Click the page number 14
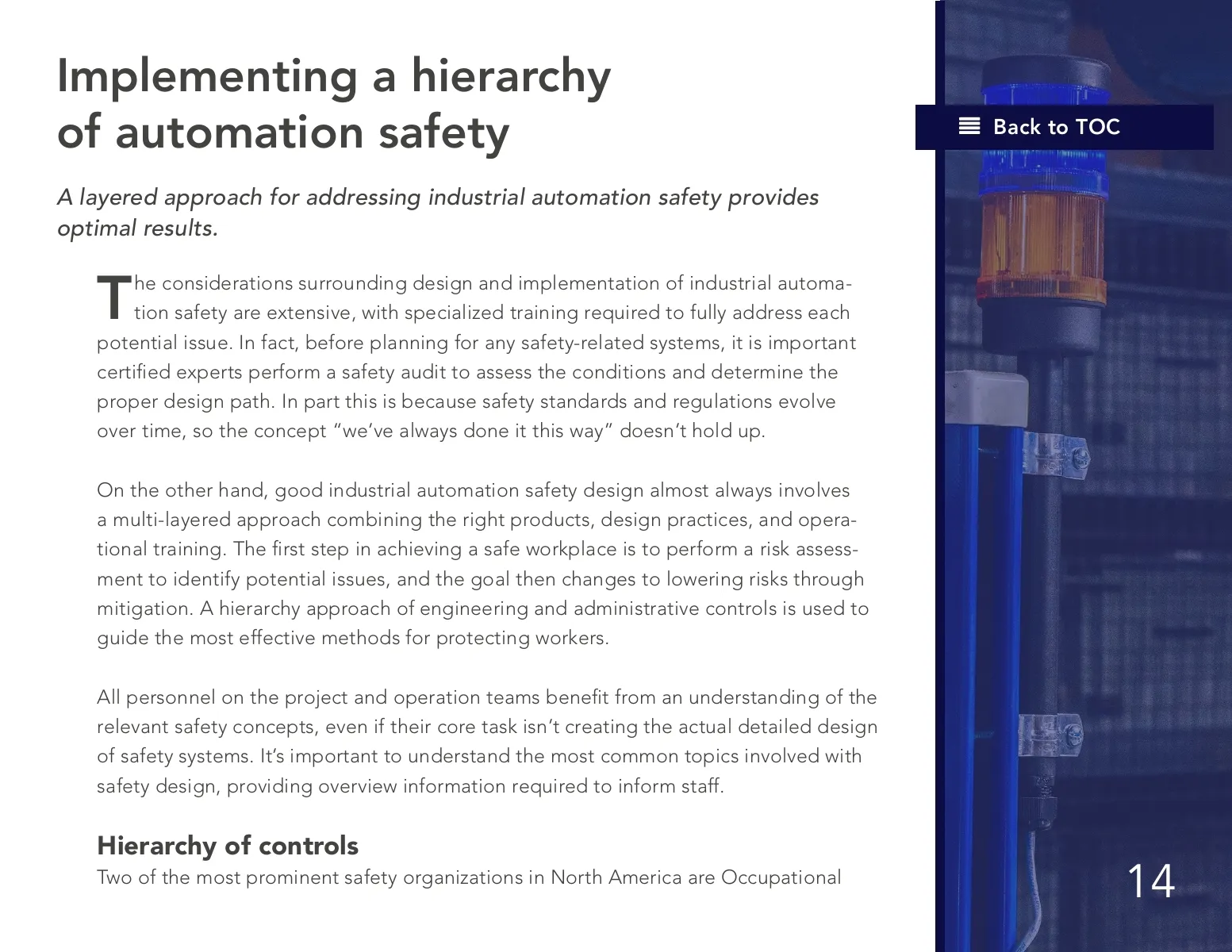 (x=1149, y=881)
